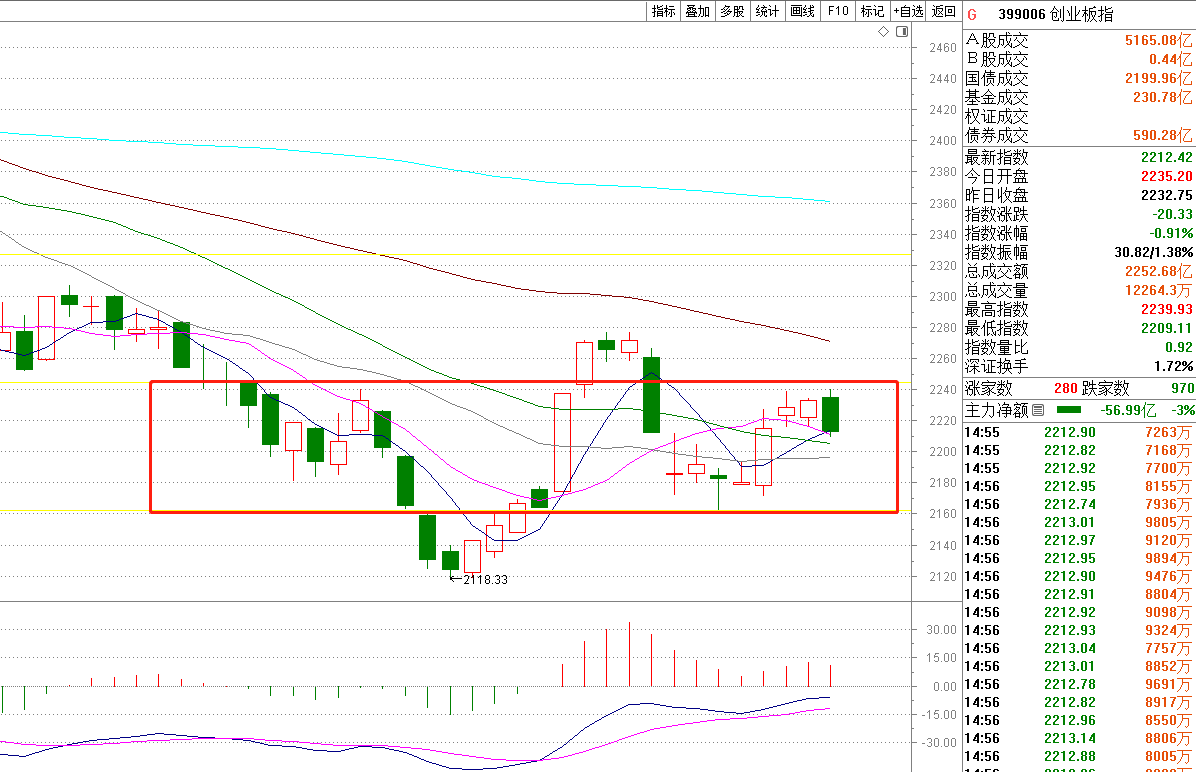Select the 国债成交 2199.96亿 row
This screenshot has height=772, width=1196.
(x=1079, y=79)
